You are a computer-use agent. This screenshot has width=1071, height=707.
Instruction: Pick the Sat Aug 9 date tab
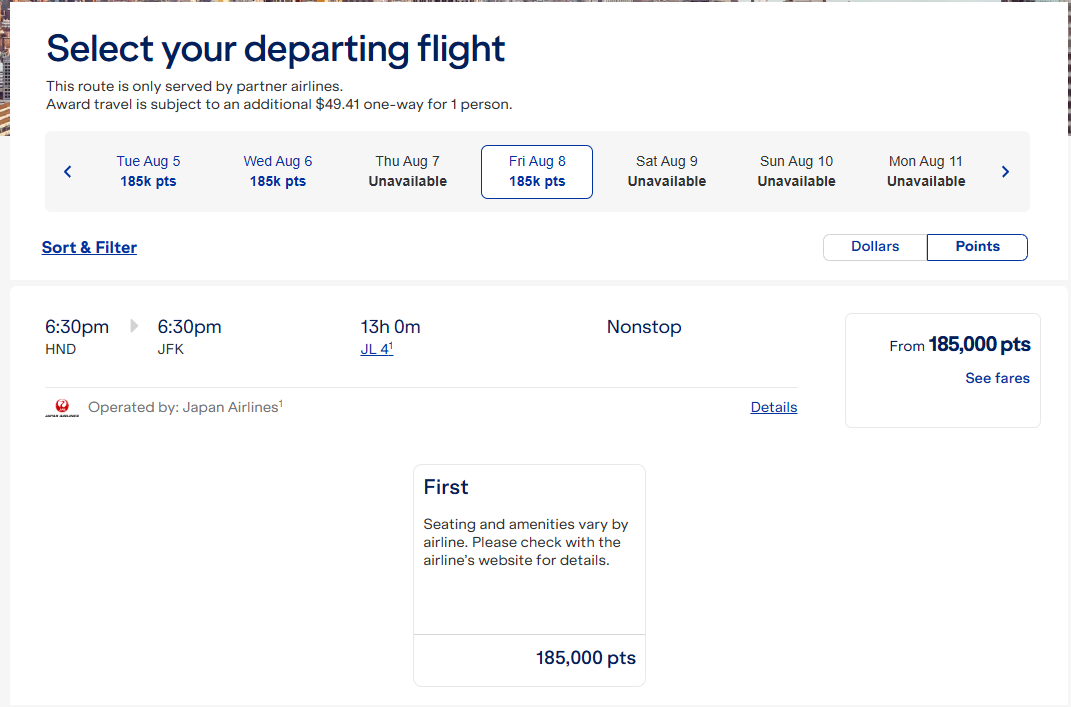point(667,172)
